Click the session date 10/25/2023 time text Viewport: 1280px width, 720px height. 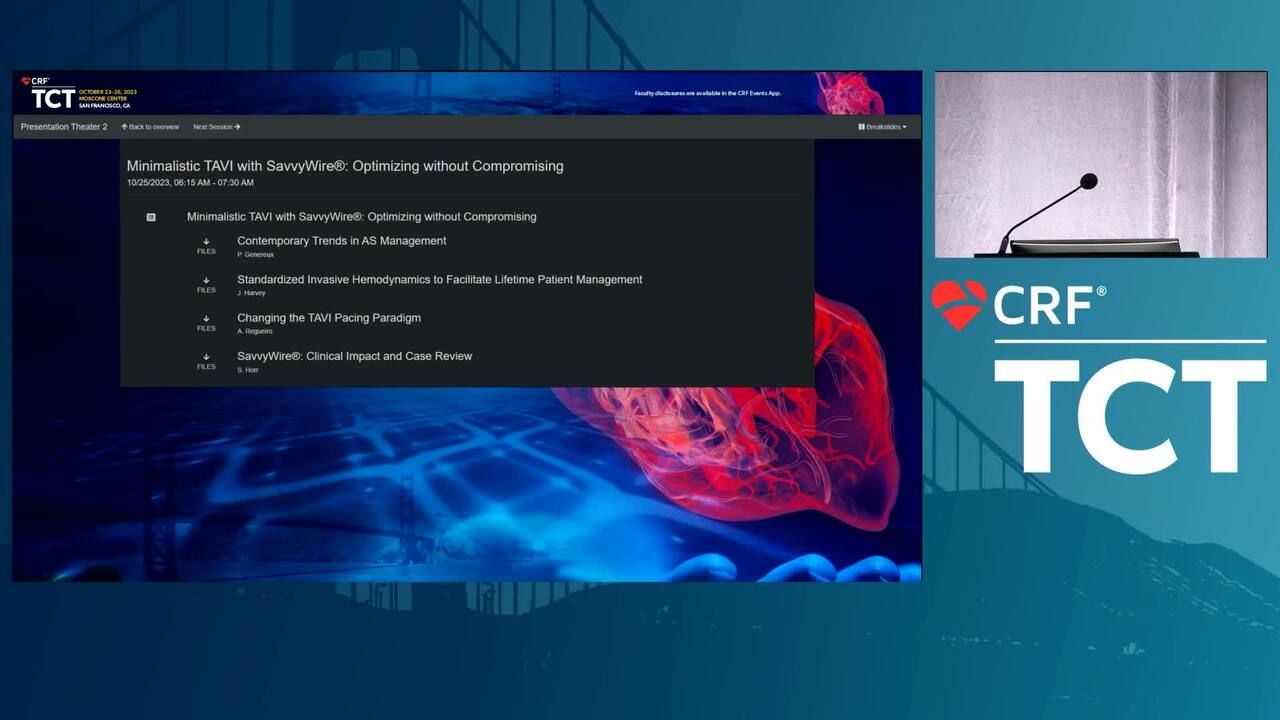(190, 183)
